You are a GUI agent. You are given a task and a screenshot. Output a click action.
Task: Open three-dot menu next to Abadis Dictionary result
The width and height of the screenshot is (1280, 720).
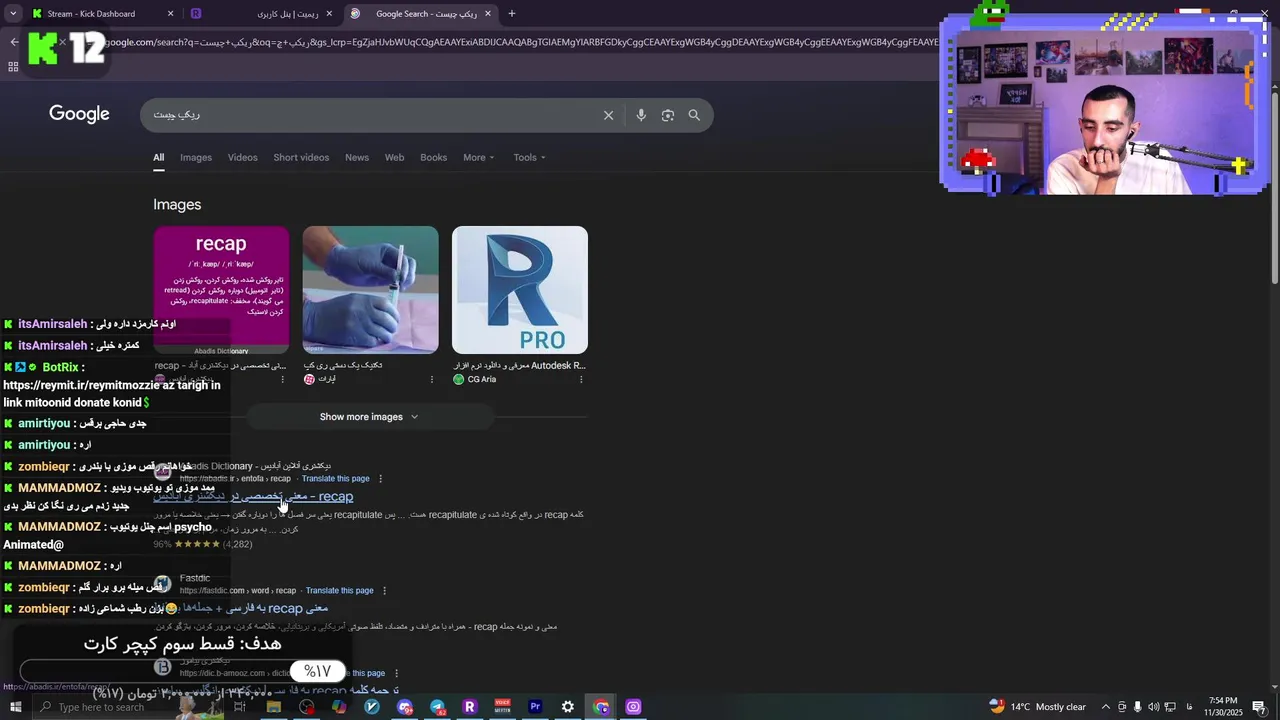(381, 478)
